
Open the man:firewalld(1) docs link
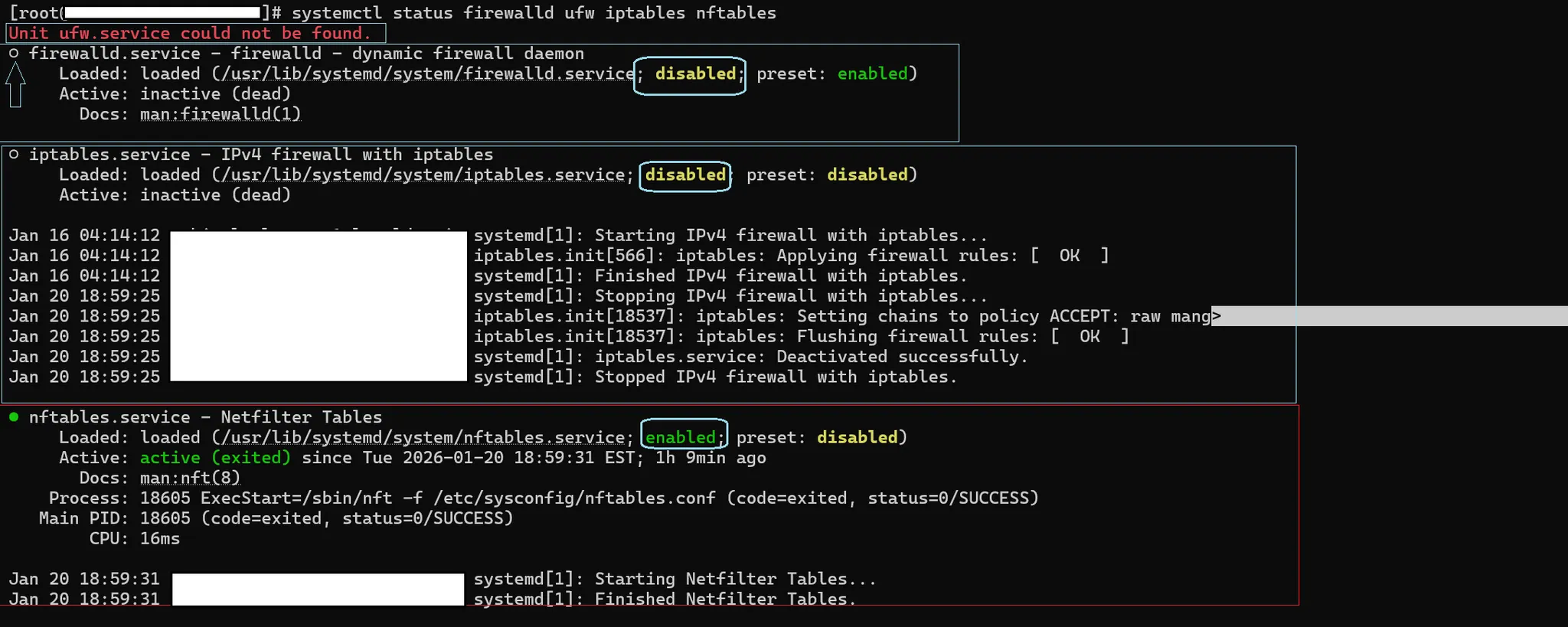click(x=220, y=114)
